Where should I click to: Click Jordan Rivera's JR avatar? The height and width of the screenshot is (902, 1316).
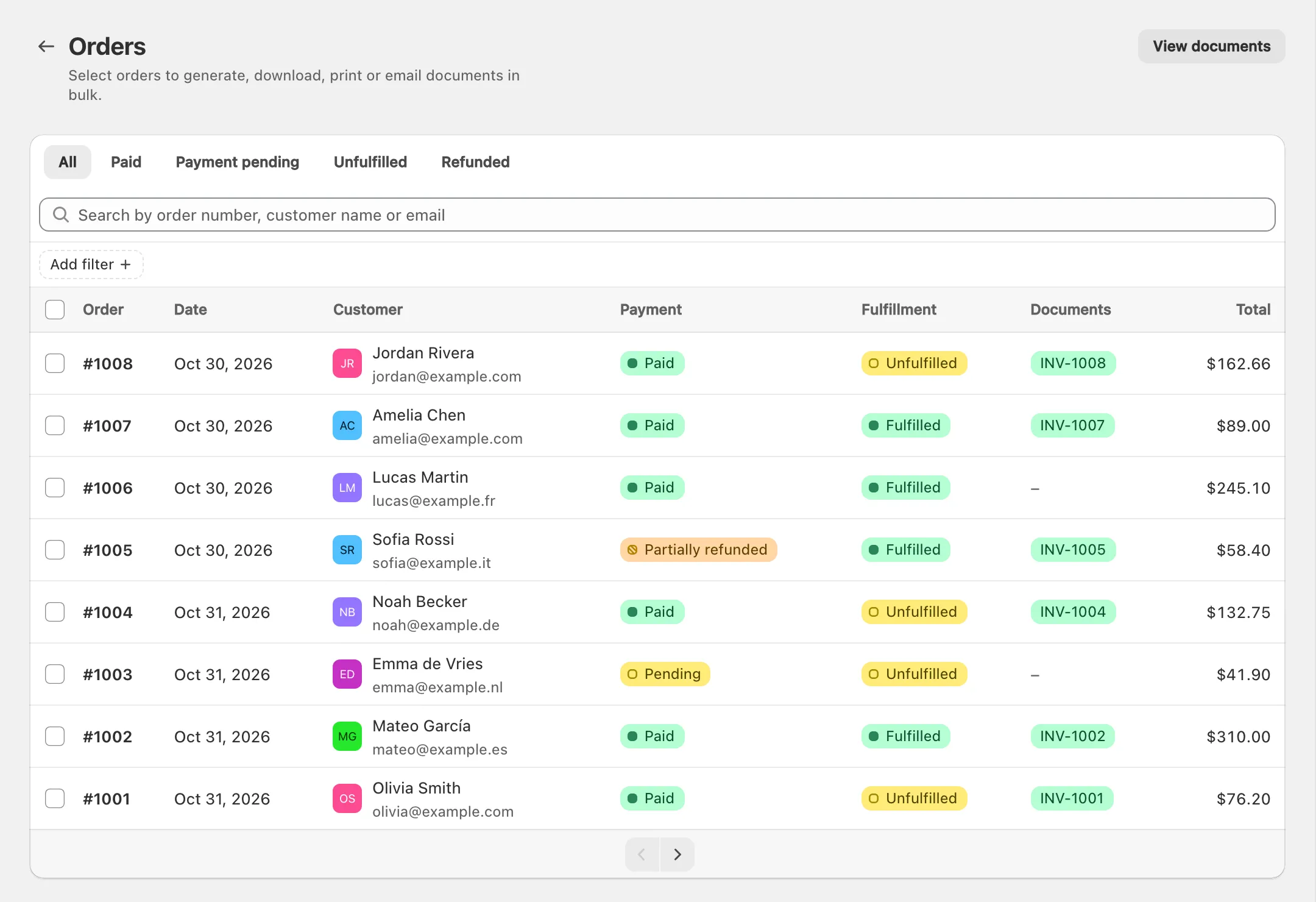click(x=347, y=364)
